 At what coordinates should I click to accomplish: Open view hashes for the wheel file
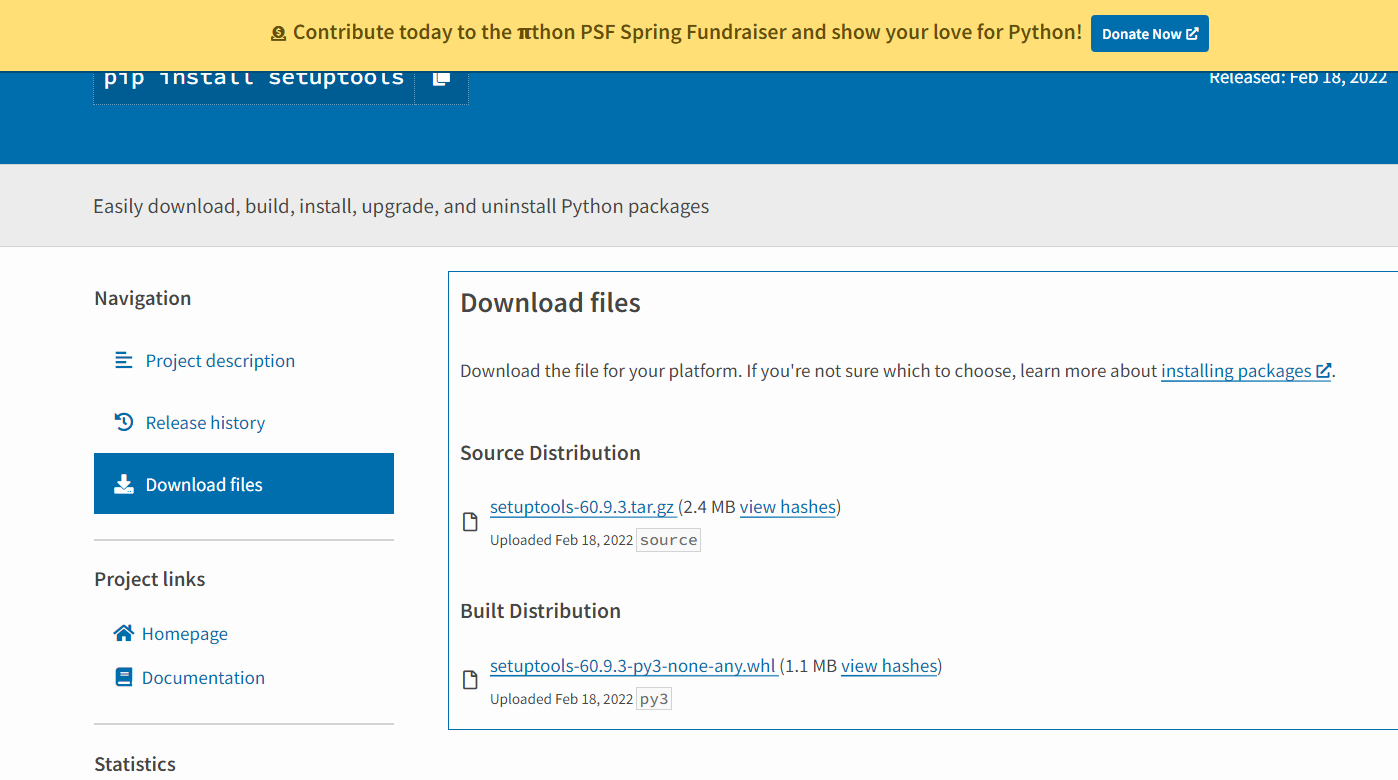[888, 665]
